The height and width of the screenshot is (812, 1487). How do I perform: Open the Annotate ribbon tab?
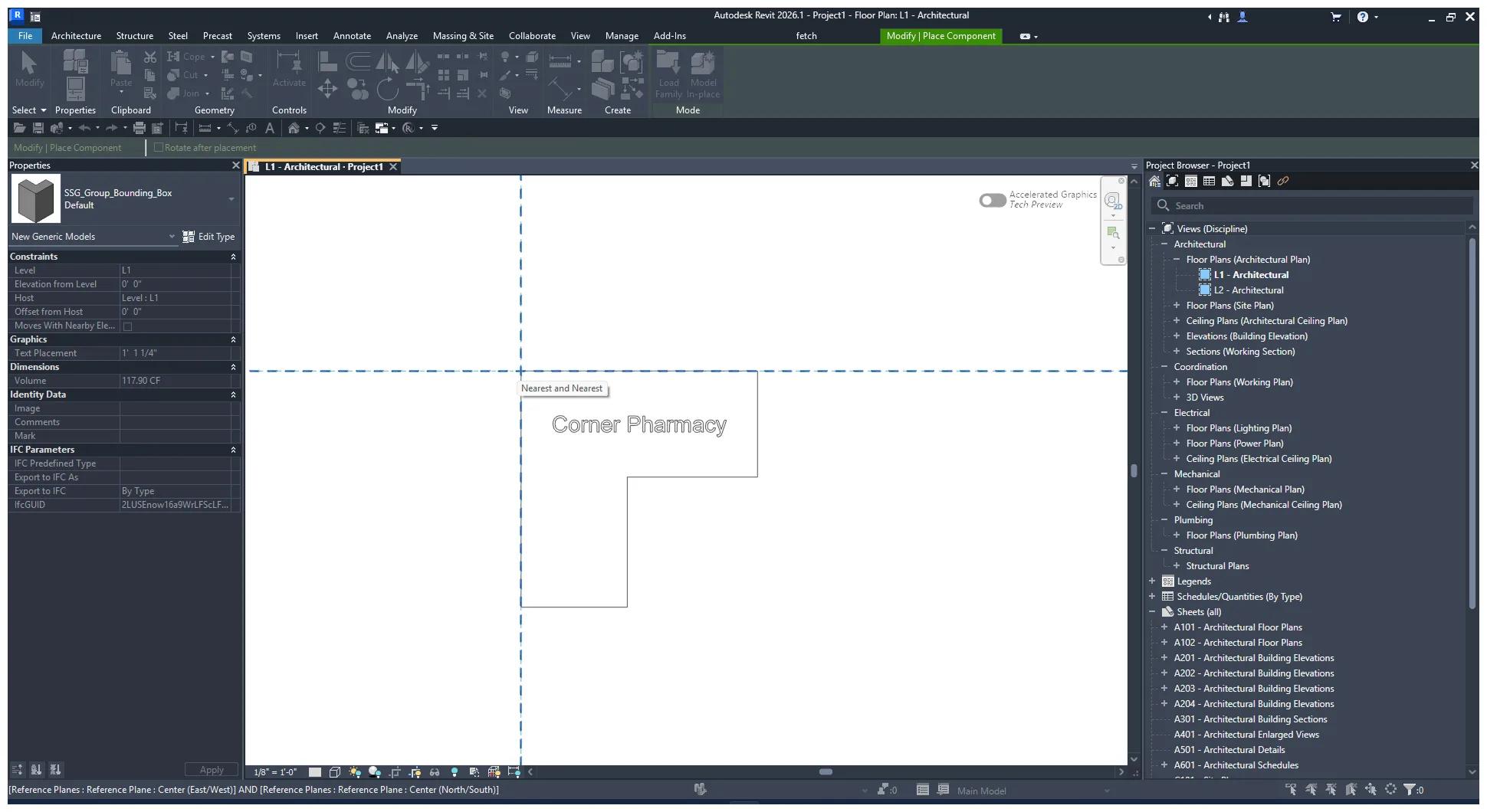(352, 36)
